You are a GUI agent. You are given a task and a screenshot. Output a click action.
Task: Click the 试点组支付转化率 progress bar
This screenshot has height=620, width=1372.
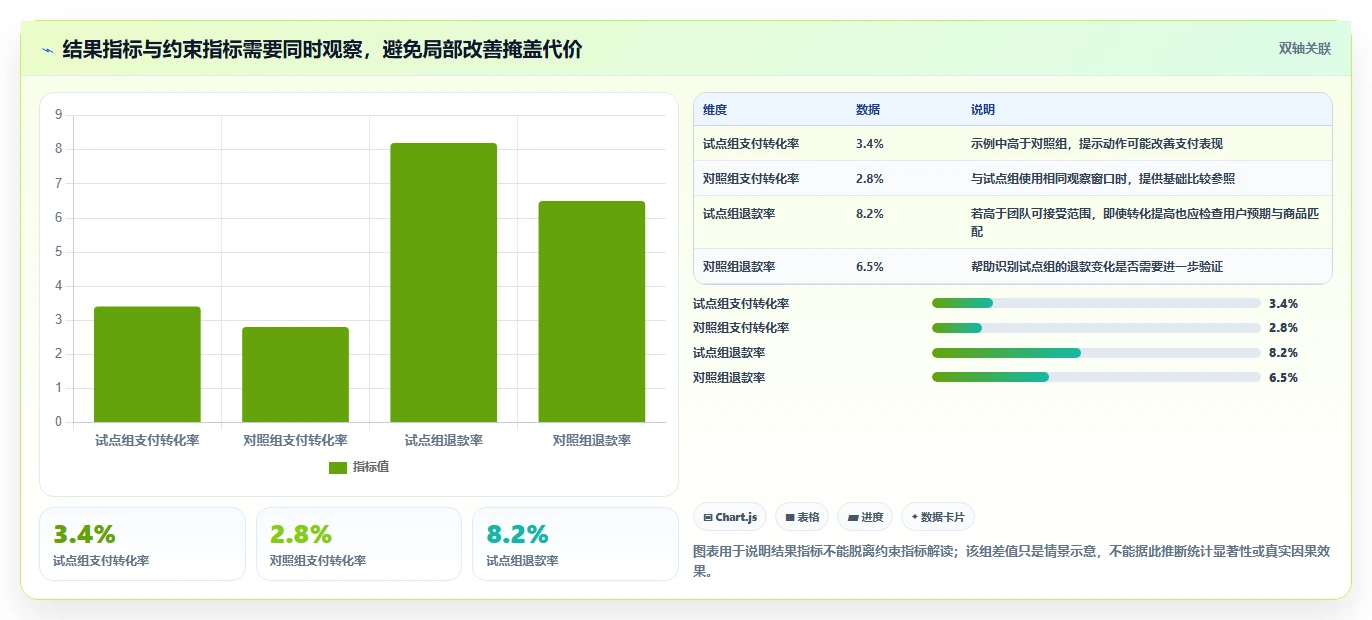[1096, 303]
